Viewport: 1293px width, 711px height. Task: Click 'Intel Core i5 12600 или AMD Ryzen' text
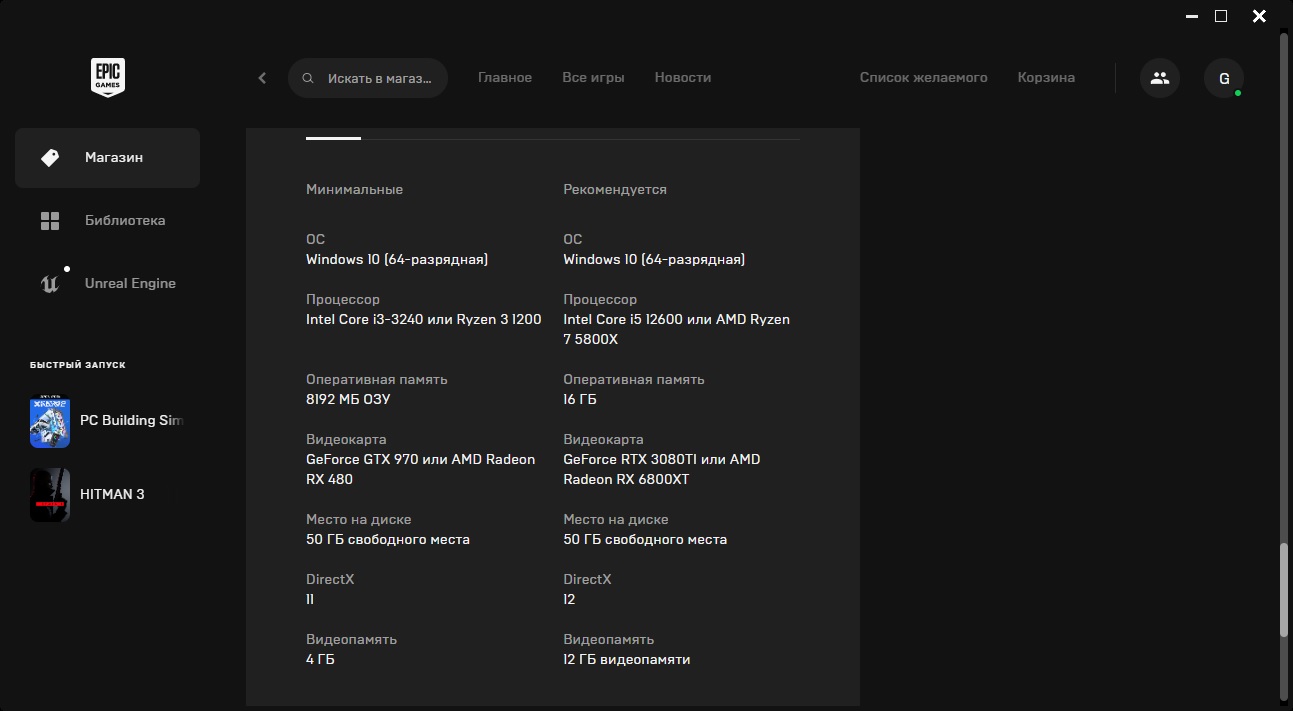tap(677, 320)
